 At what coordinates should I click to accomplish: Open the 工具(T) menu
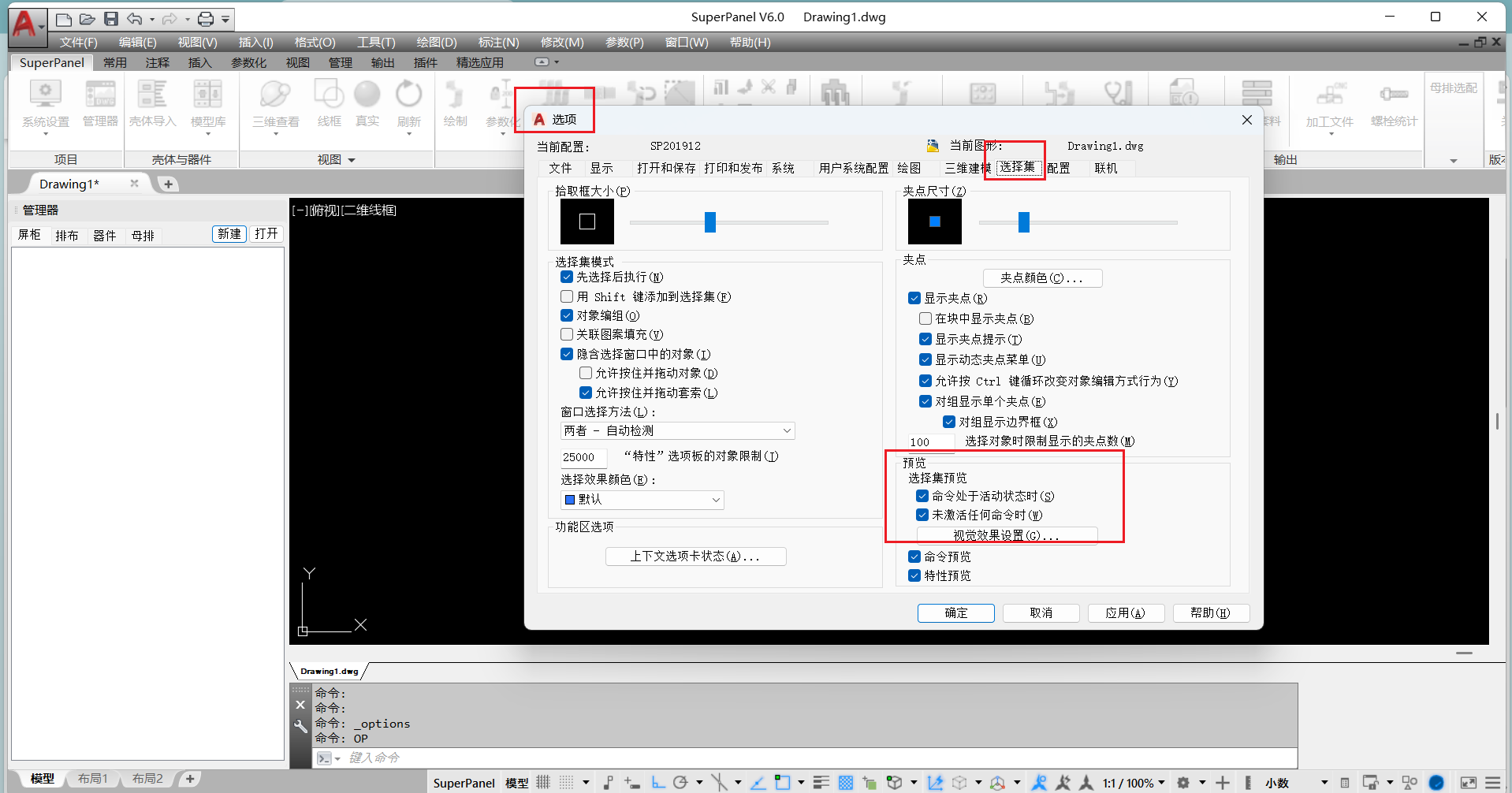coord(376,43)
